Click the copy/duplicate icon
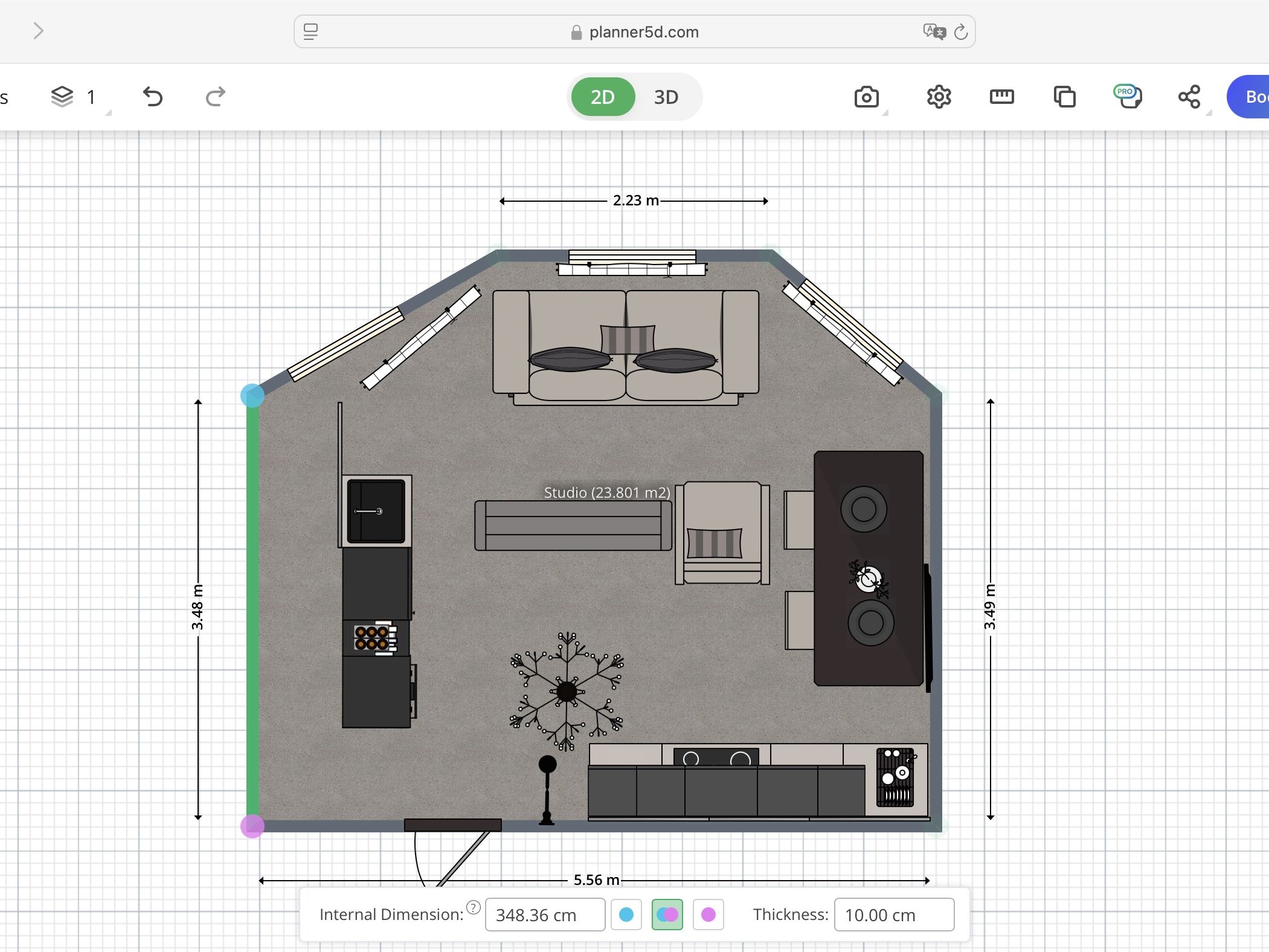Viewport: 1269px width, 952px height. pyautogui.click(x=1064, y=97)
